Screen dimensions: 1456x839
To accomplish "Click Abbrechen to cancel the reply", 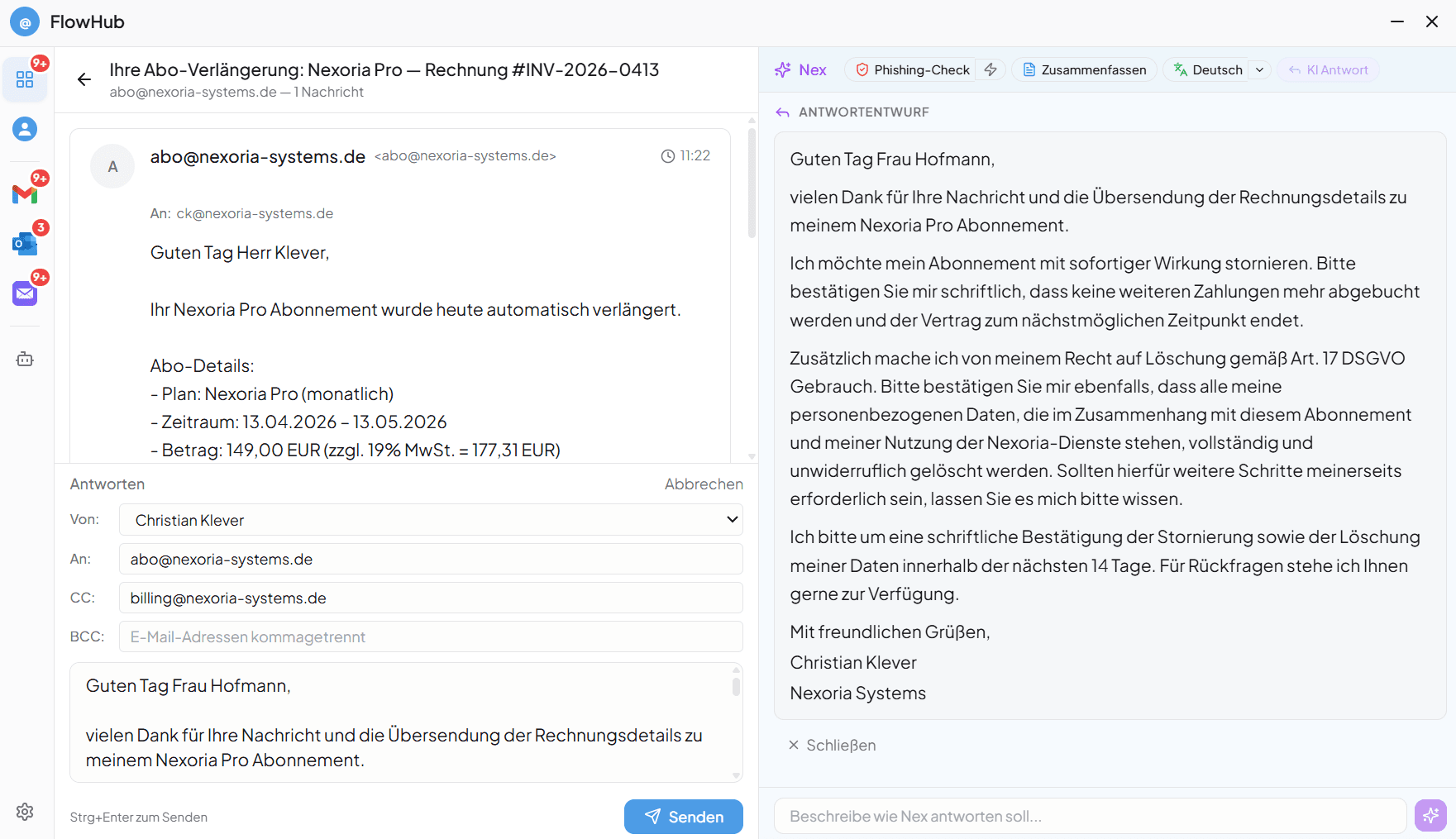I will (x=704, y=484).
